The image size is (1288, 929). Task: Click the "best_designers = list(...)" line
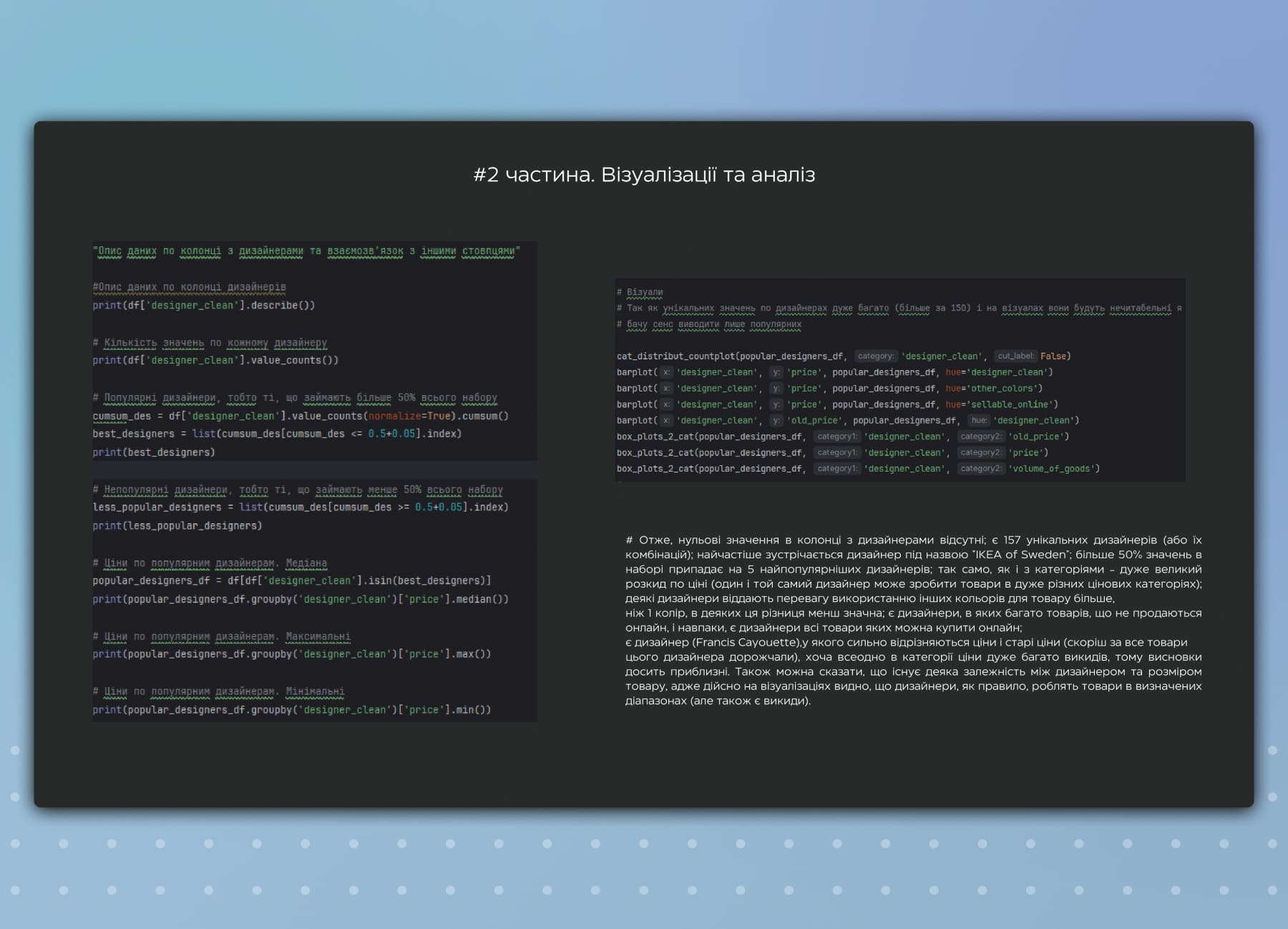tap(277, 434)
